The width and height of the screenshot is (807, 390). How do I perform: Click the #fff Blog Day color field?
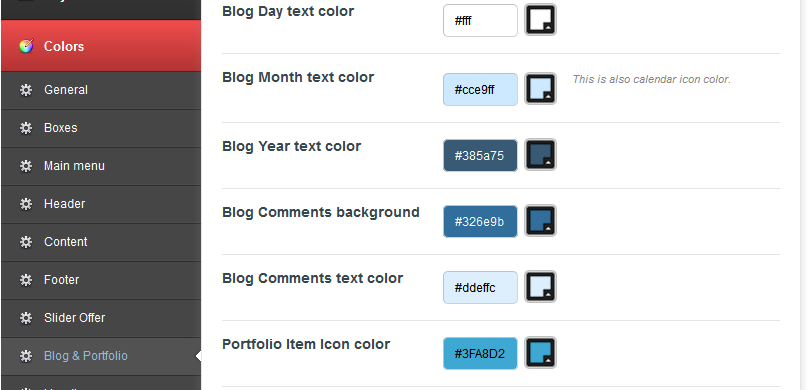(x=480, y=21)
